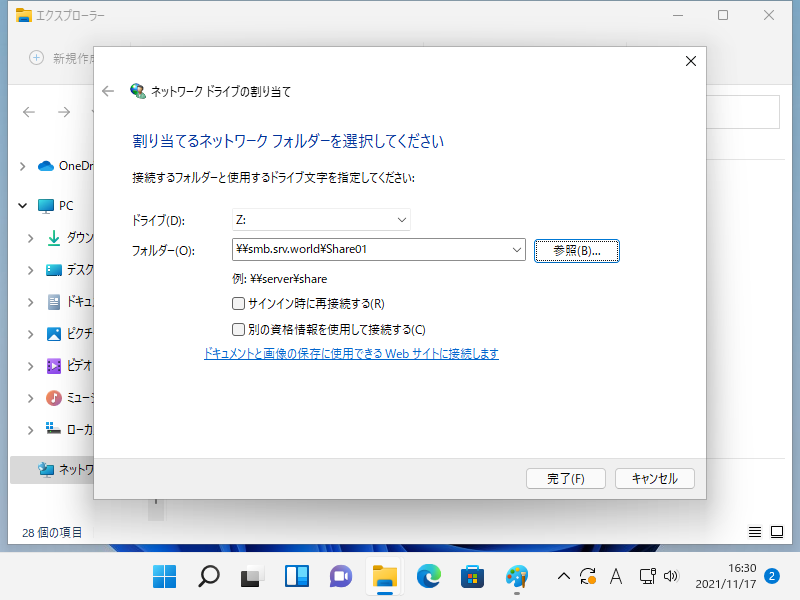The image size is (800, 600).
Task: Click the folder path text field
Action: 370,250
